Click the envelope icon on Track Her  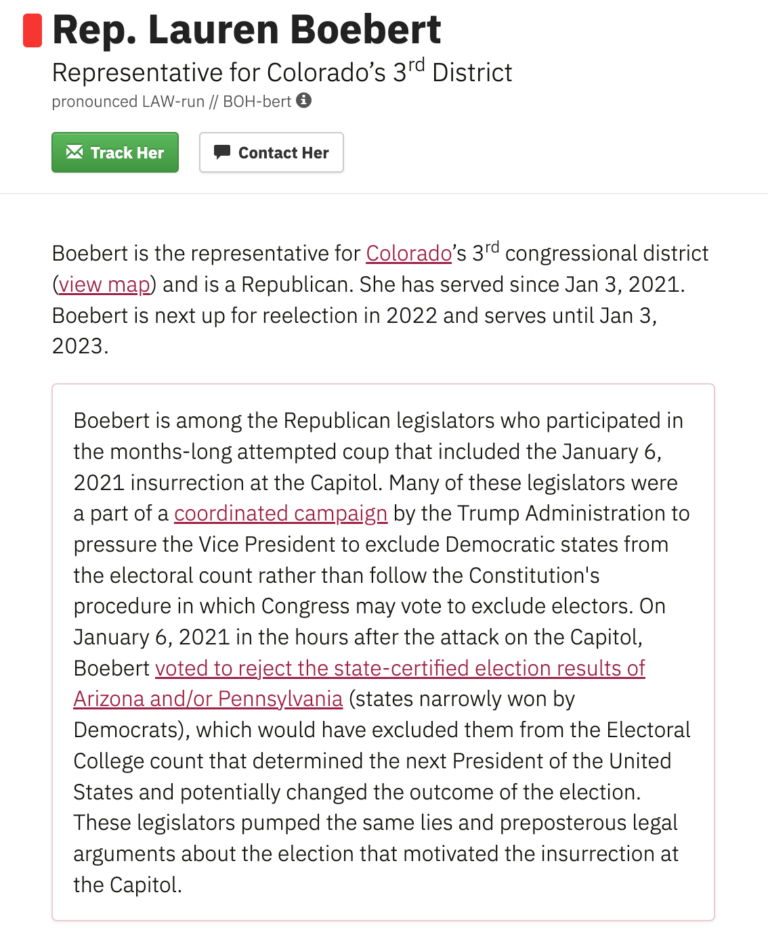pyautogui.click(x=74, y=152)
